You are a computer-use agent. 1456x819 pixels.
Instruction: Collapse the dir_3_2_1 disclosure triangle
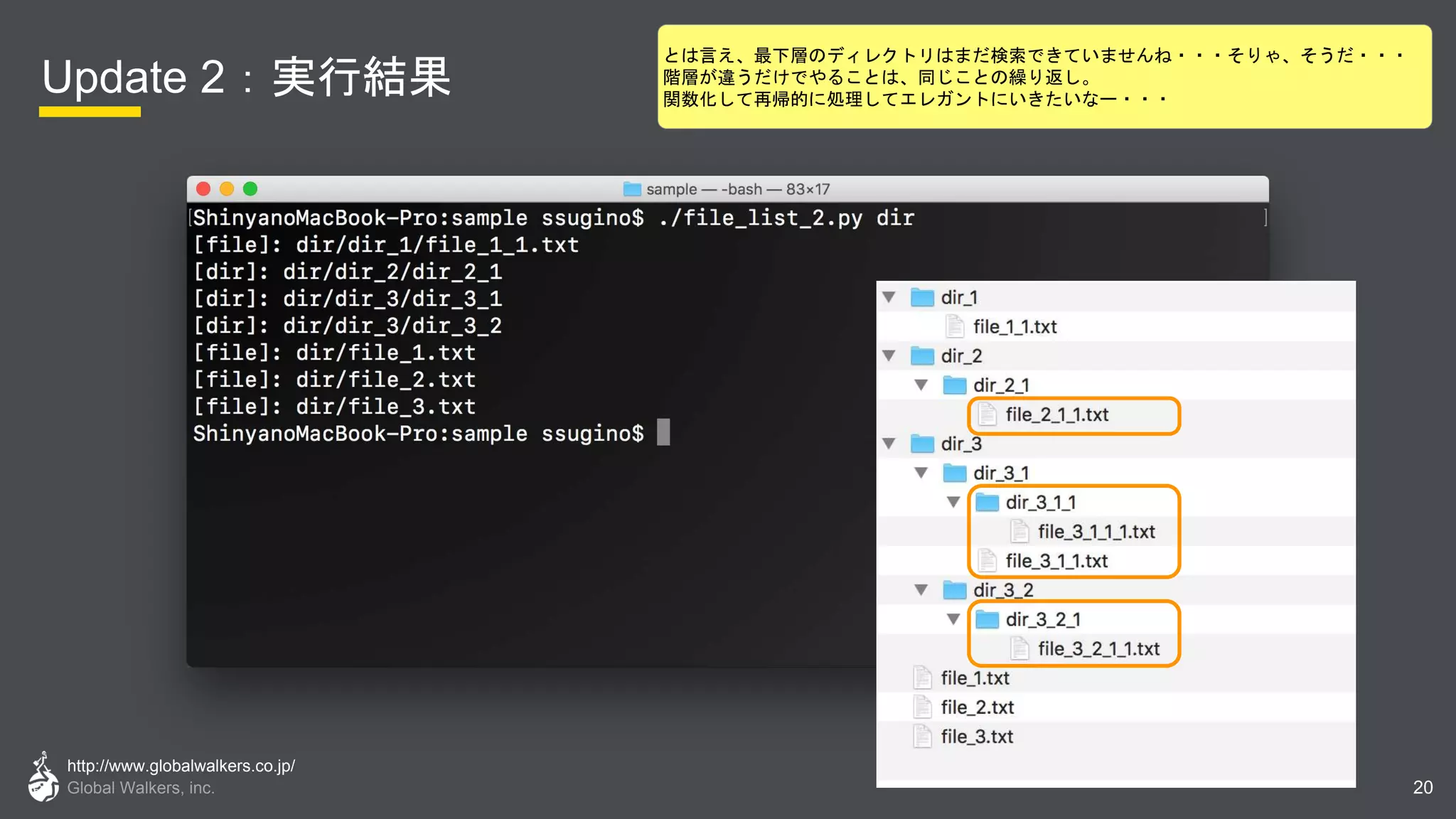coord(954,619)
